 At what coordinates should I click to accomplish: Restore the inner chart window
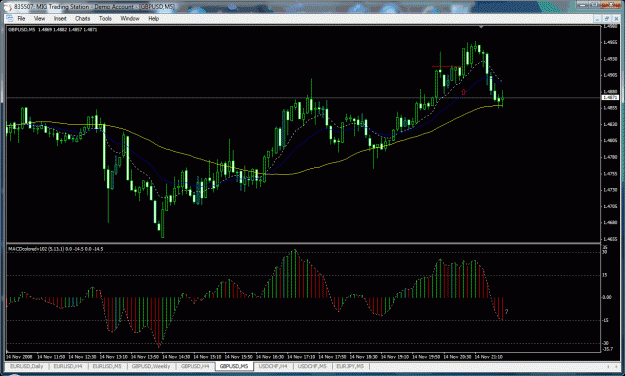606,18
